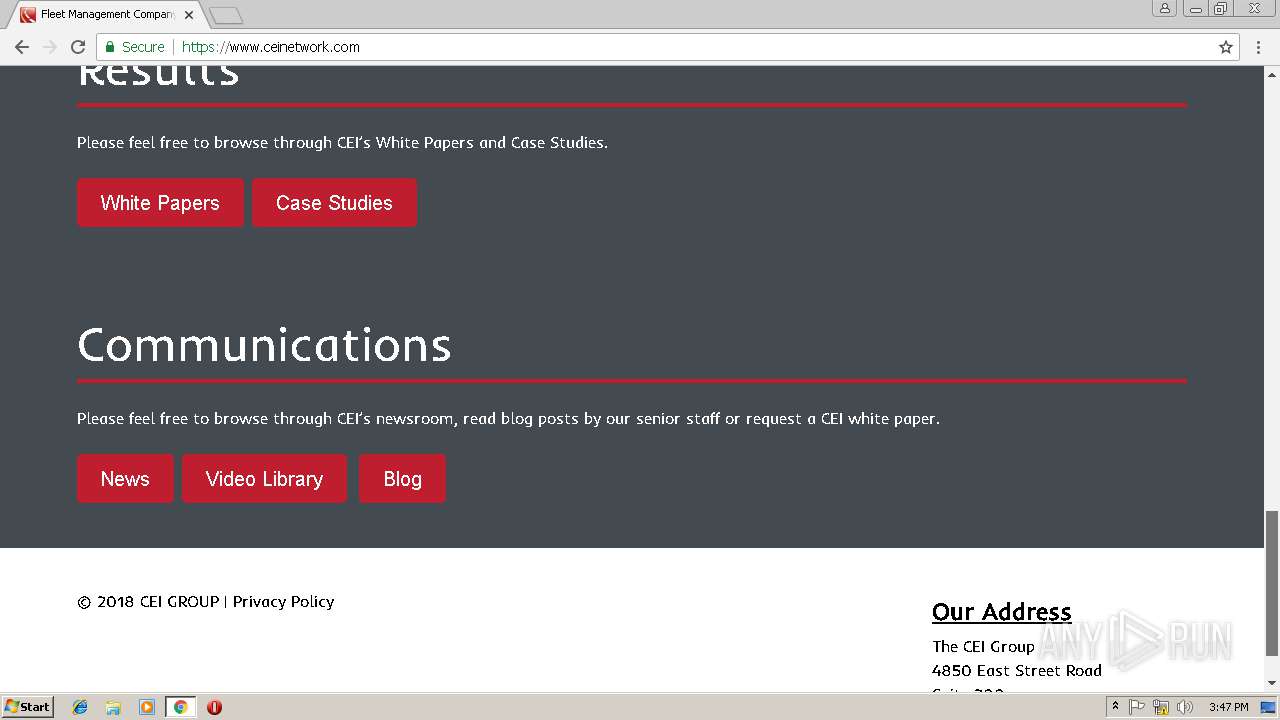
Task: Click the browser forward arrow
Action: 50,47
